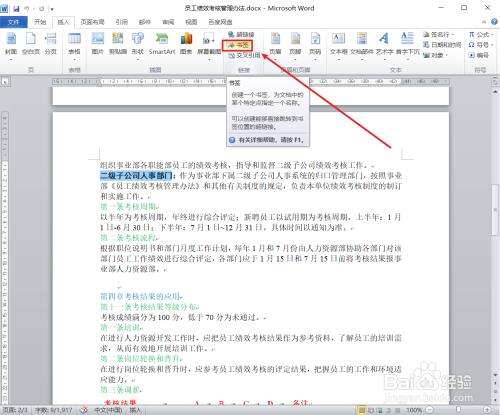Minimize the ribbon with the caret button

pos(484,22)
